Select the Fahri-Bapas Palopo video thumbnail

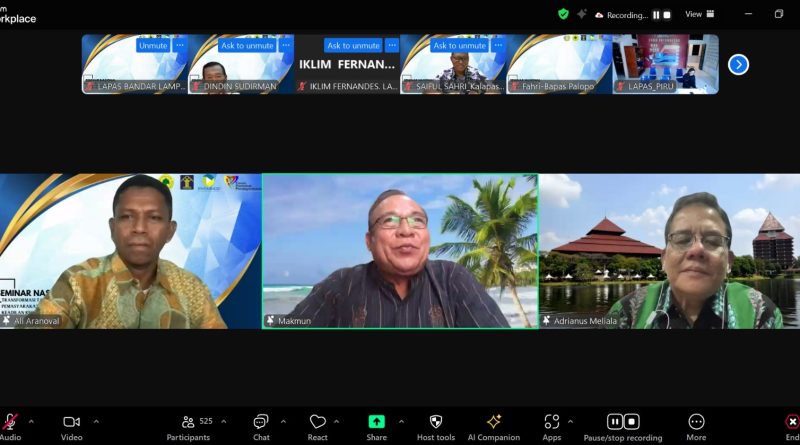(x=559, y=64)
